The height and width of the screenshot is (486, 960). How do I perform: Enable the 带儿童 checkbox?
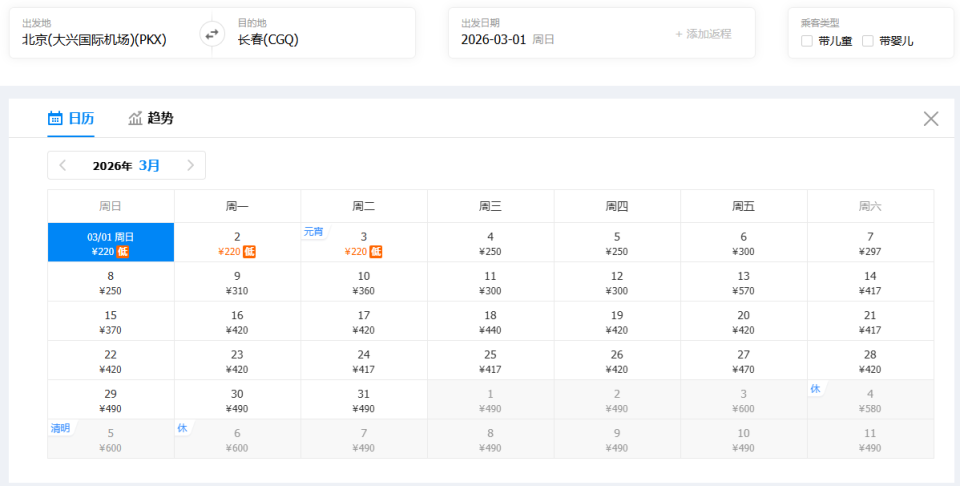807,41
